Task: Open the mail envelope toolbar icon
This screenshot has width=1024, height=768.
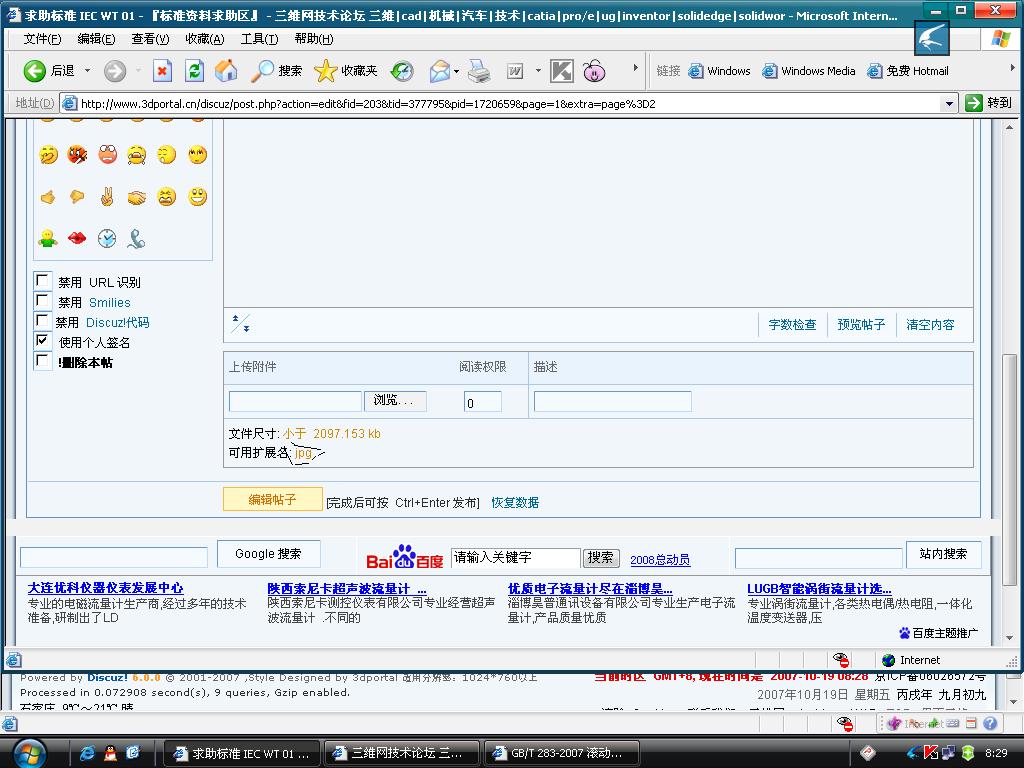Action: point(440,71)
